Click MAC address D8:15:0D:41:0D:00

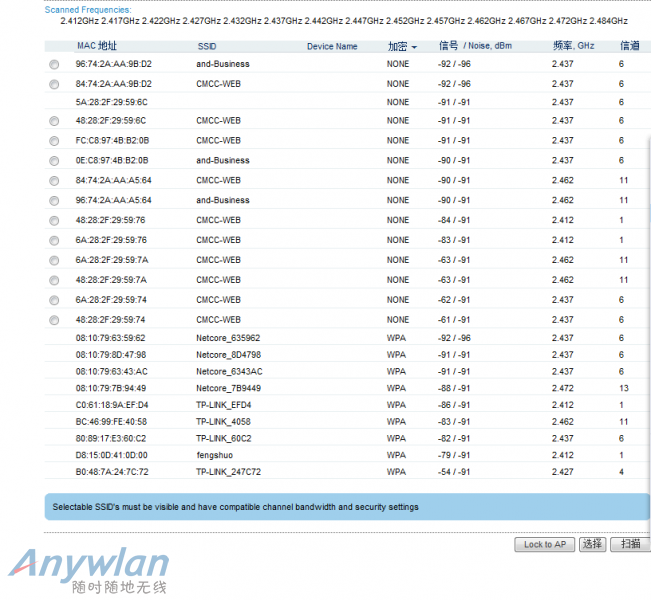pos(111,456)
